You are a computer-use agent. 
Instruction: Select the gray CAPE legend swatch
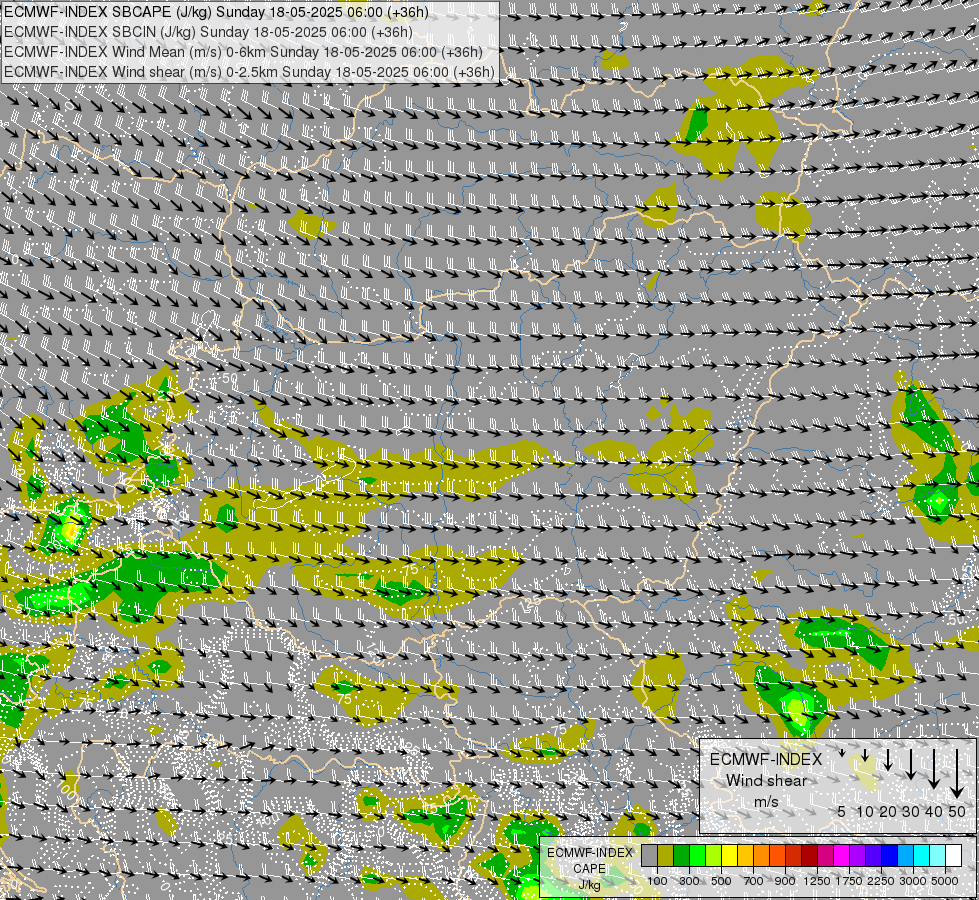tap(649, 855)
